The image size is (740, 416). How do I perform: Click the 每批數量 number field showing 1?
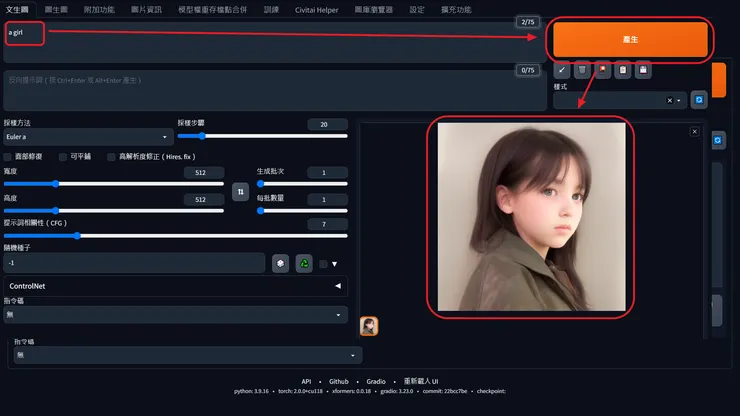coord(327,200)
